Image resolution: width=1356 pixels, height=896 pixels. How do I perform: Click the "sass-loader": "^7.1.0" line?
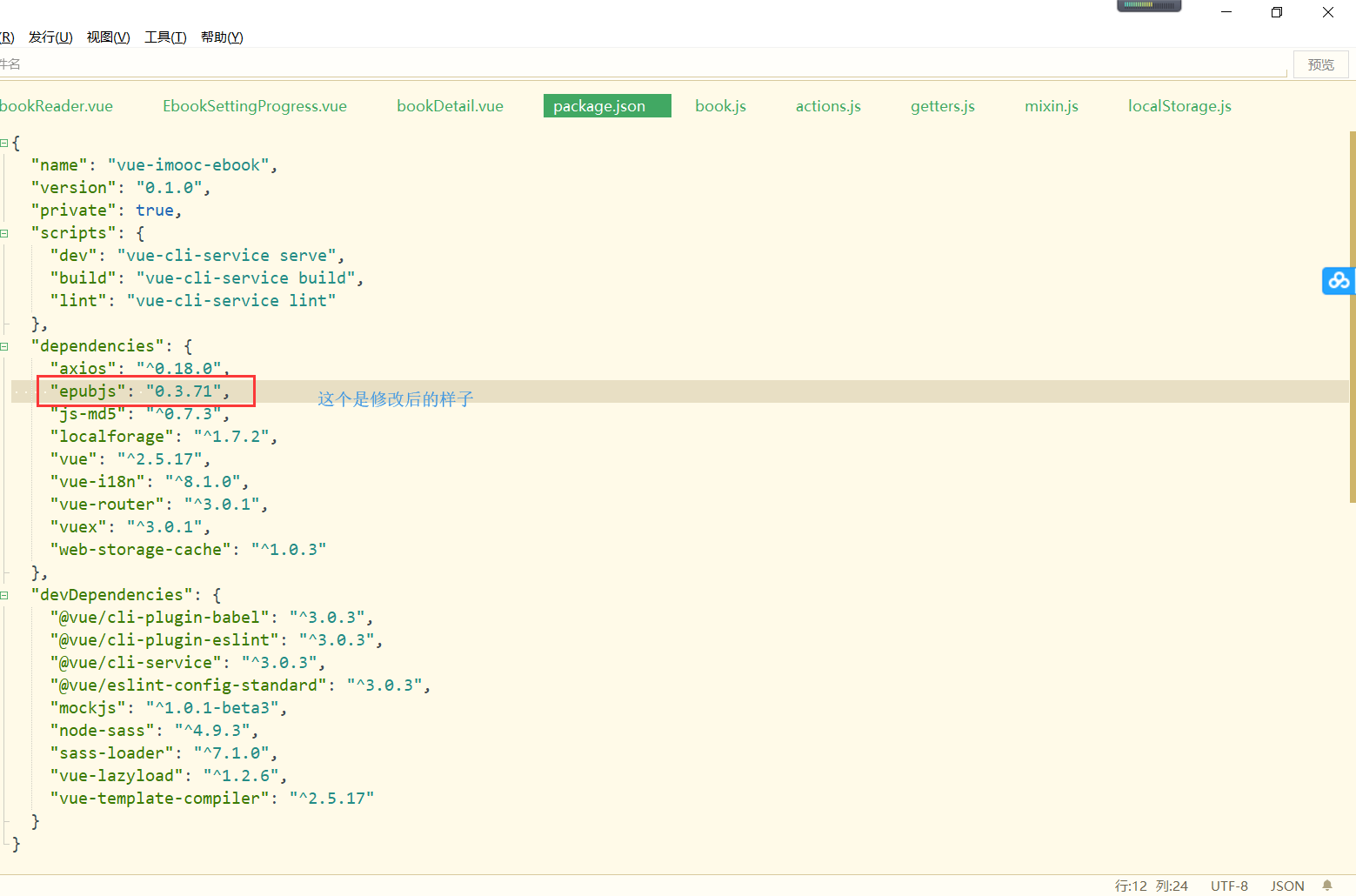click(x=164, y=753)
